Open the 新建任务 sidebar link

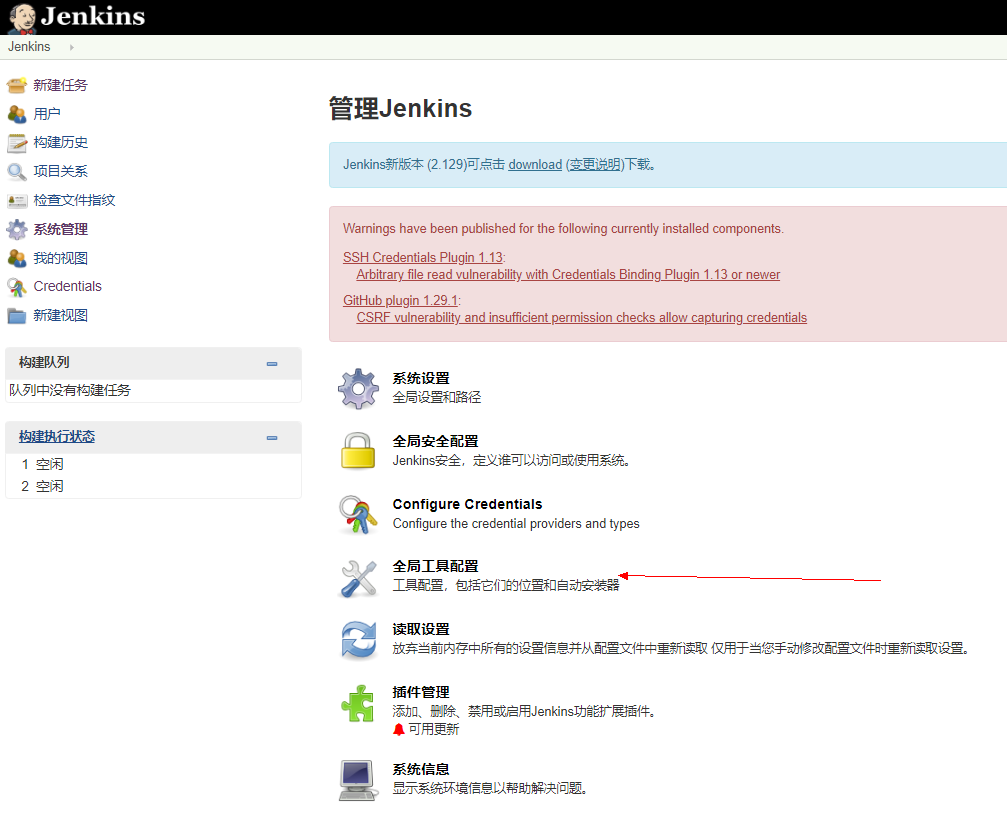click(60, 85)
